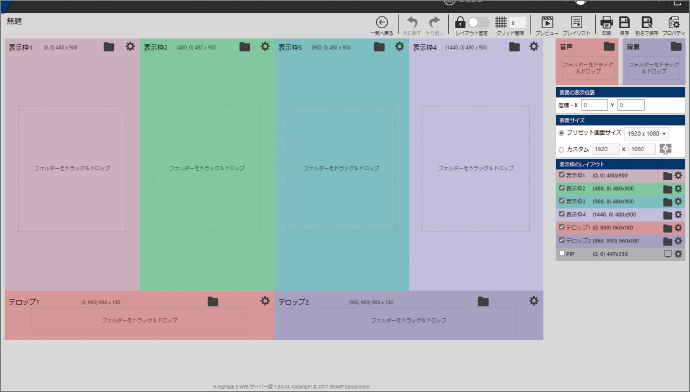Open folder icon of 表示枠1 canvas frame
This screenshot has height=392, width=690.
[109, 47]
